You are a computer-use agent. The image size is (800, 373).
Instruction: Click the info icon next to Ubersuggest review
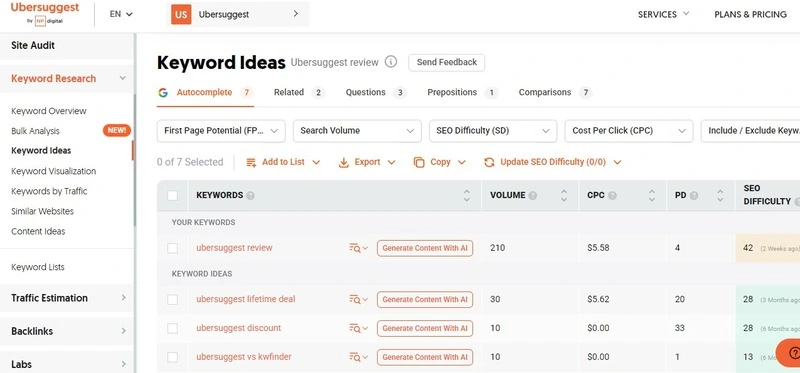click(x=390, y=62)
